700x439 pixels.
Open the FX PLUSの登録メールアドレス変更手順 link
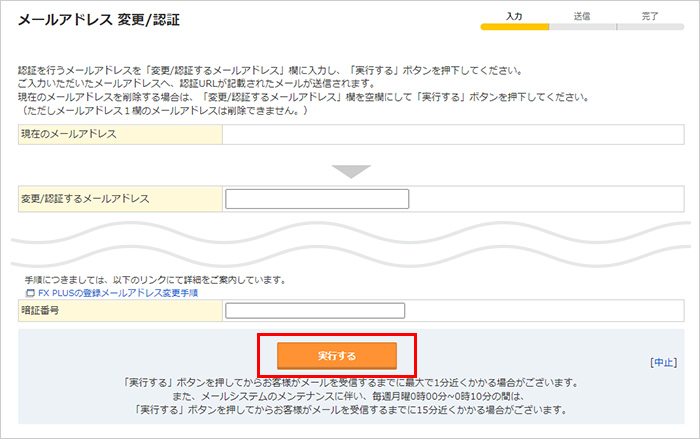[x=111, y=293]
